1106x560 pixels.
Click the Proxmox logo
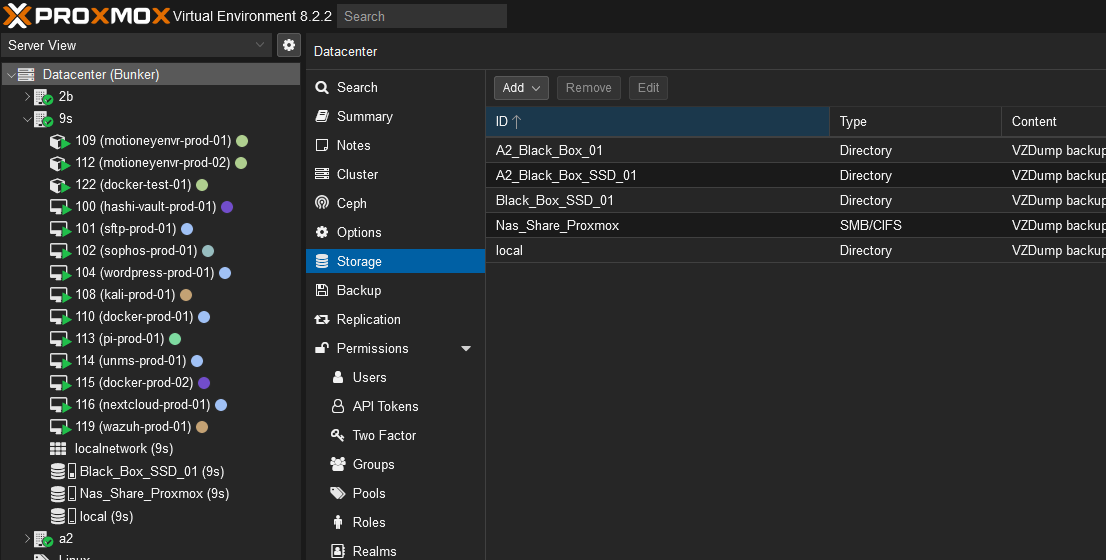click(87, 16)
